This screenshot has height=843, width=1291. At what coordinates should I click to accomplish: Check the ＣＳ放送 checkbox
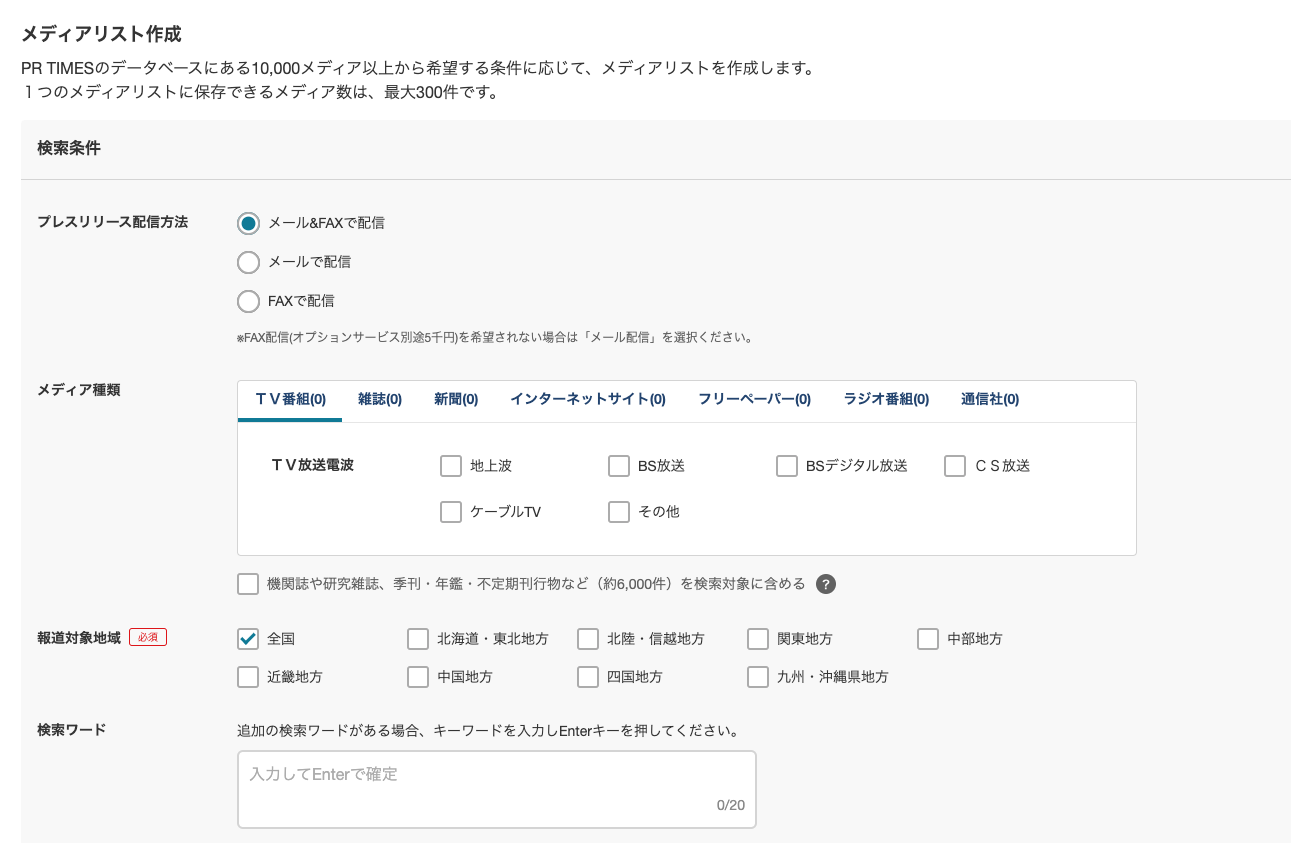click(x=955, y=466)
